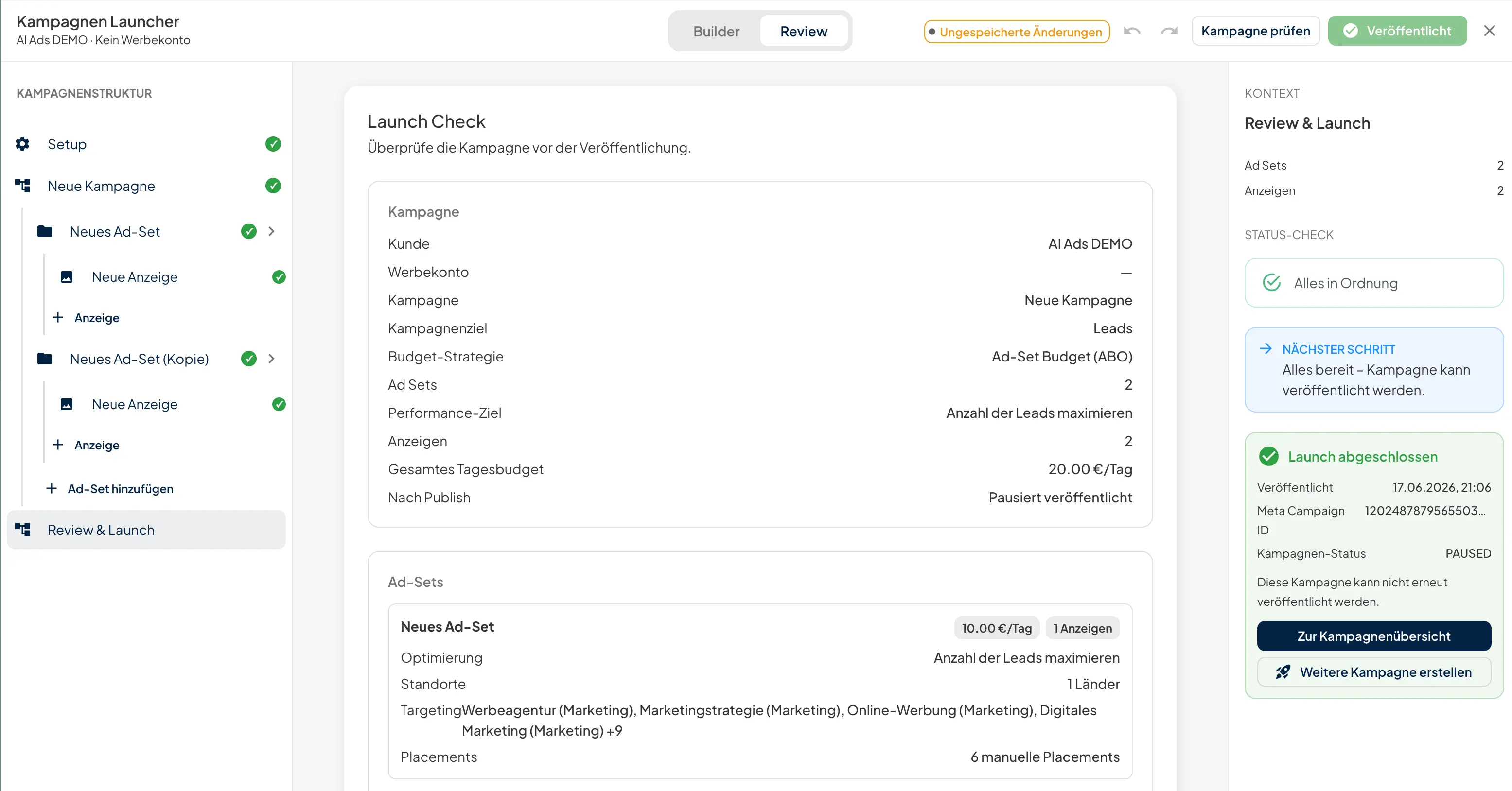Click the rocket icon in Weitere Kampagne erstellen
This screenshot has height=791, width=1512.
tap(1283, 672)
